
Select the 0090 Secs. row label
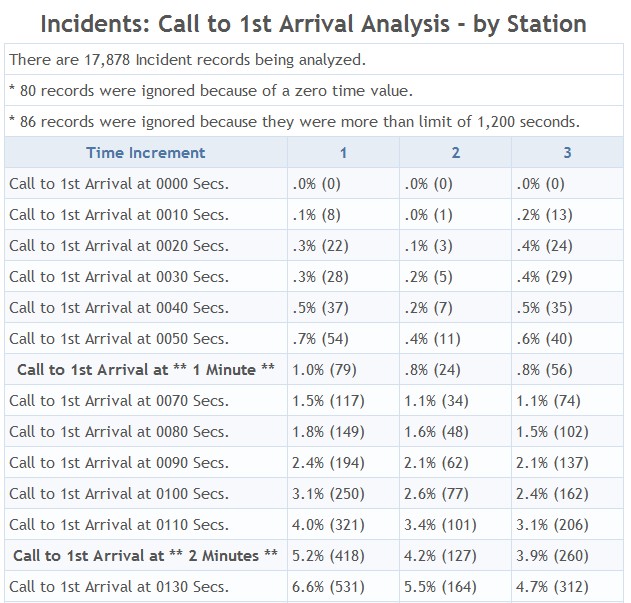119,463
